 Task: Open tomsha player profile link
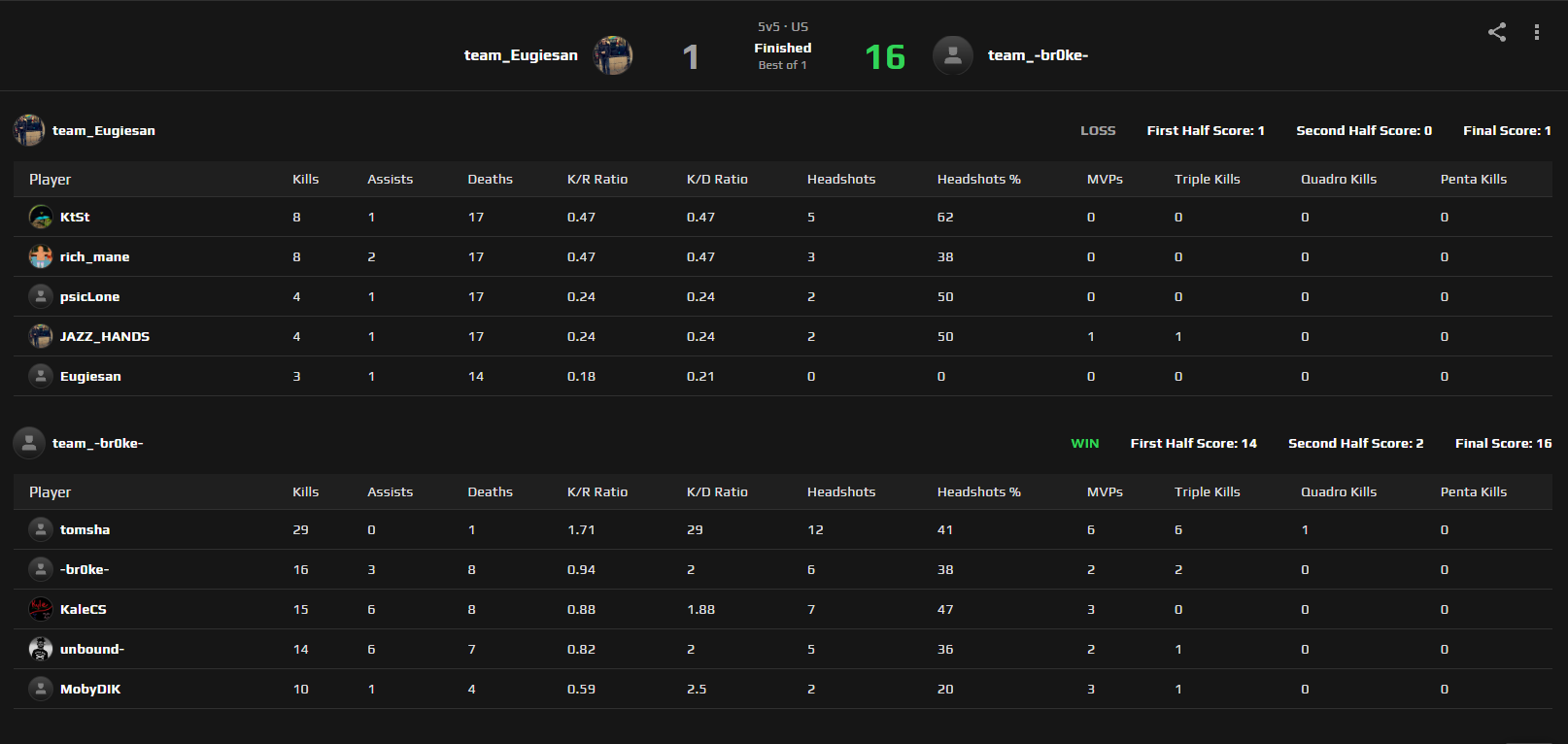coord(85,529)
